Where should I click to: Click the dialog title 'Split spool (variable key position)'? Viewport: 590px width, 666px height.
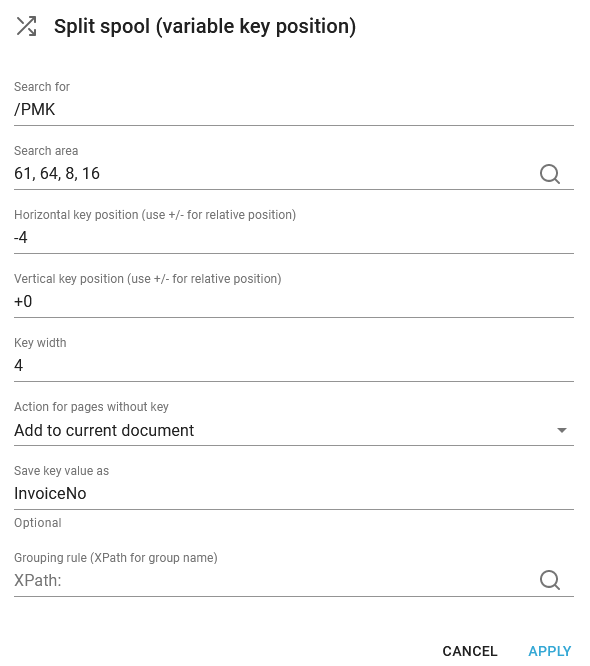click(205, 26)
